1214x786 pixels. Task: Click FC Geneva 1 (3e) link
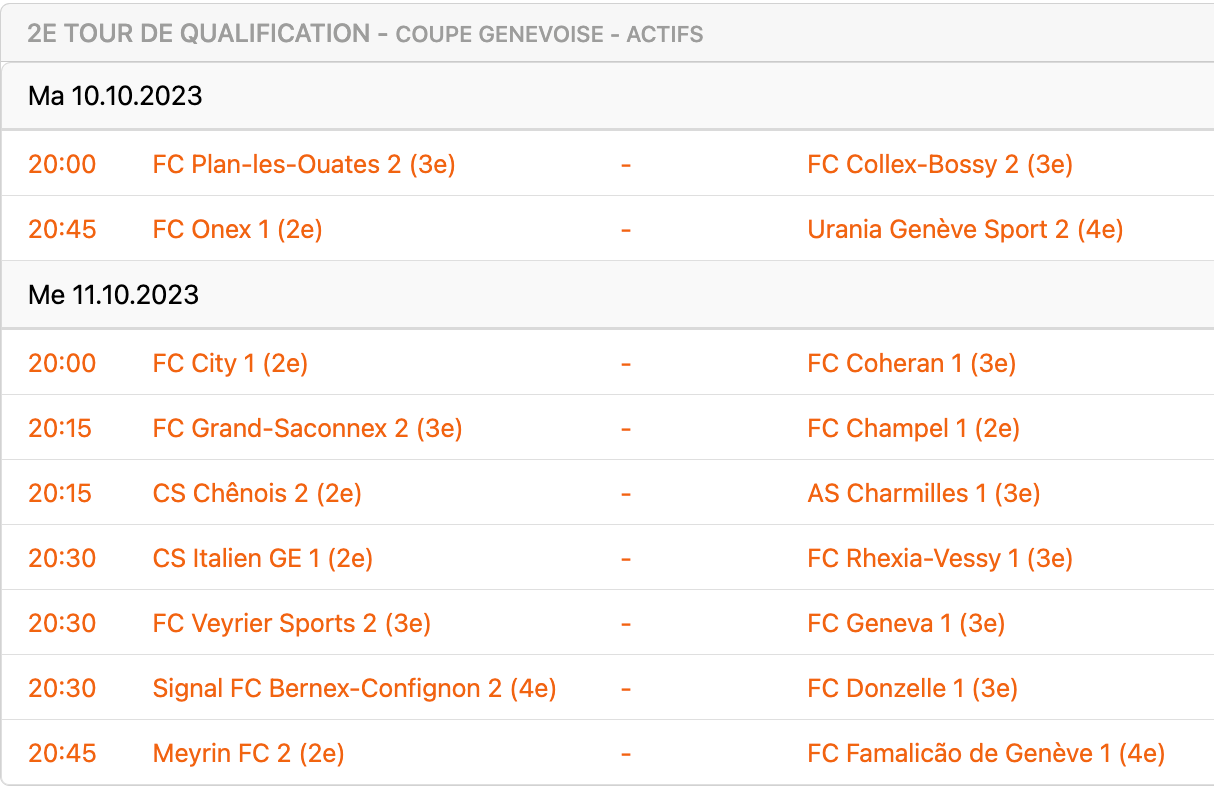(x=906, y=623)
